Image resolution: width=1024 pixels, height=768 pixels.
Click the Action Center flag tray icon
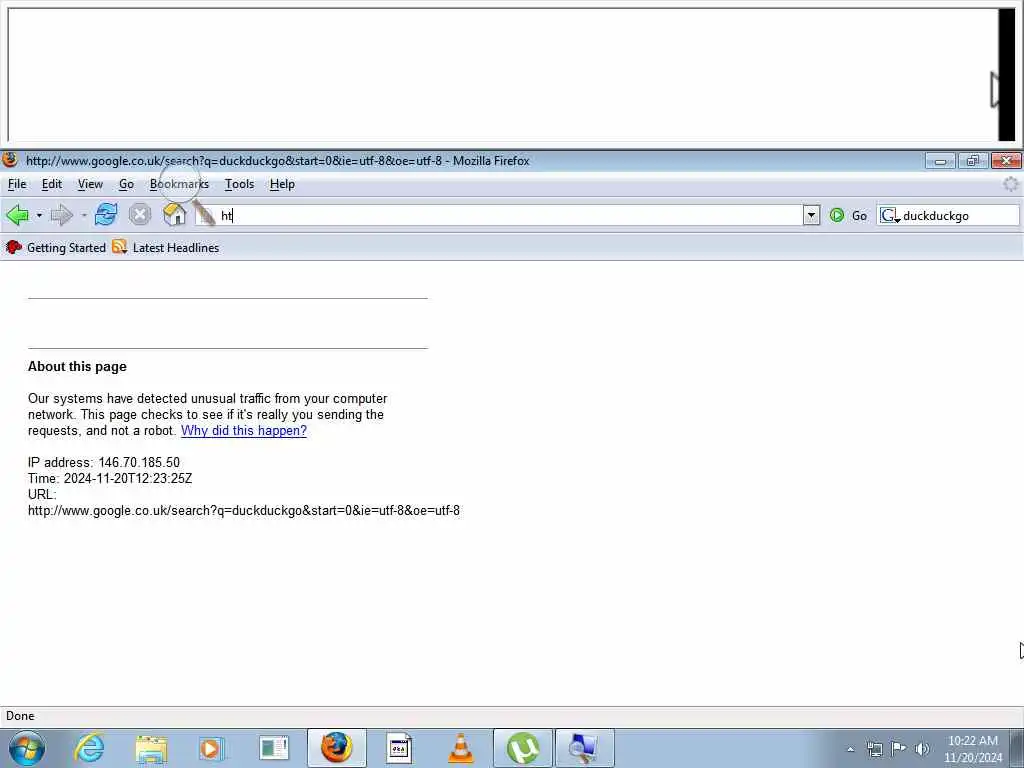pyautogui.click(x=899, y=749)
